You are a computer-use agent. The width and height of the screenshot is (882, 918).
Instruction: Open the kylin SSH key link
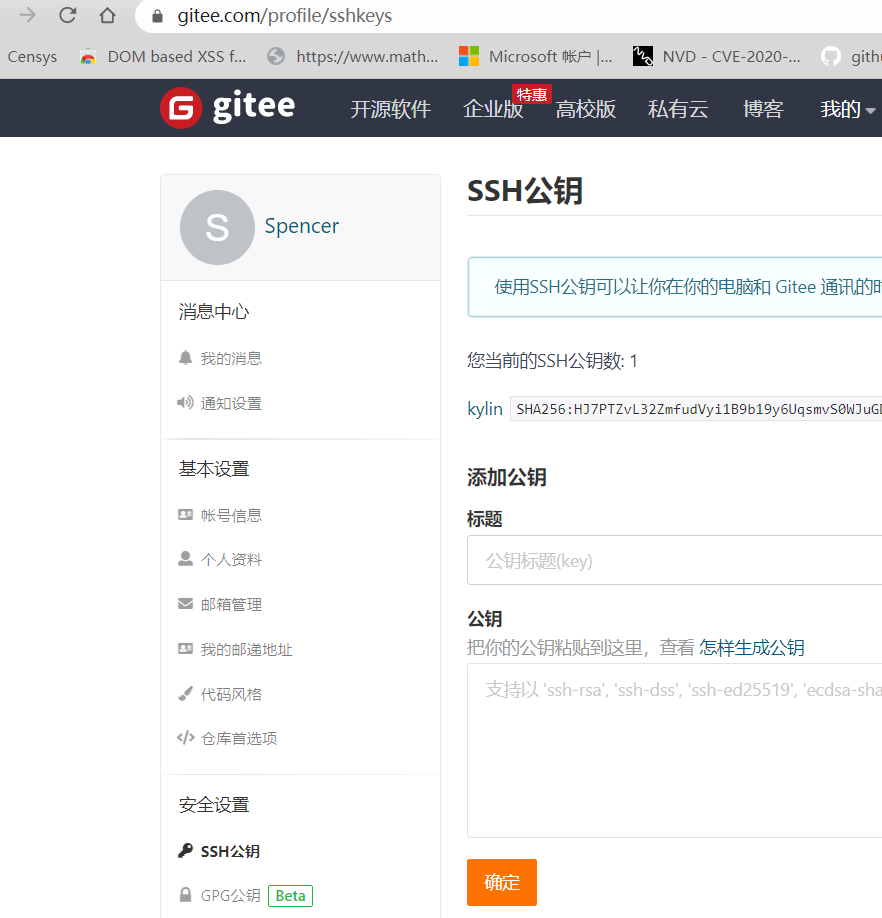(x=485, y=409)
